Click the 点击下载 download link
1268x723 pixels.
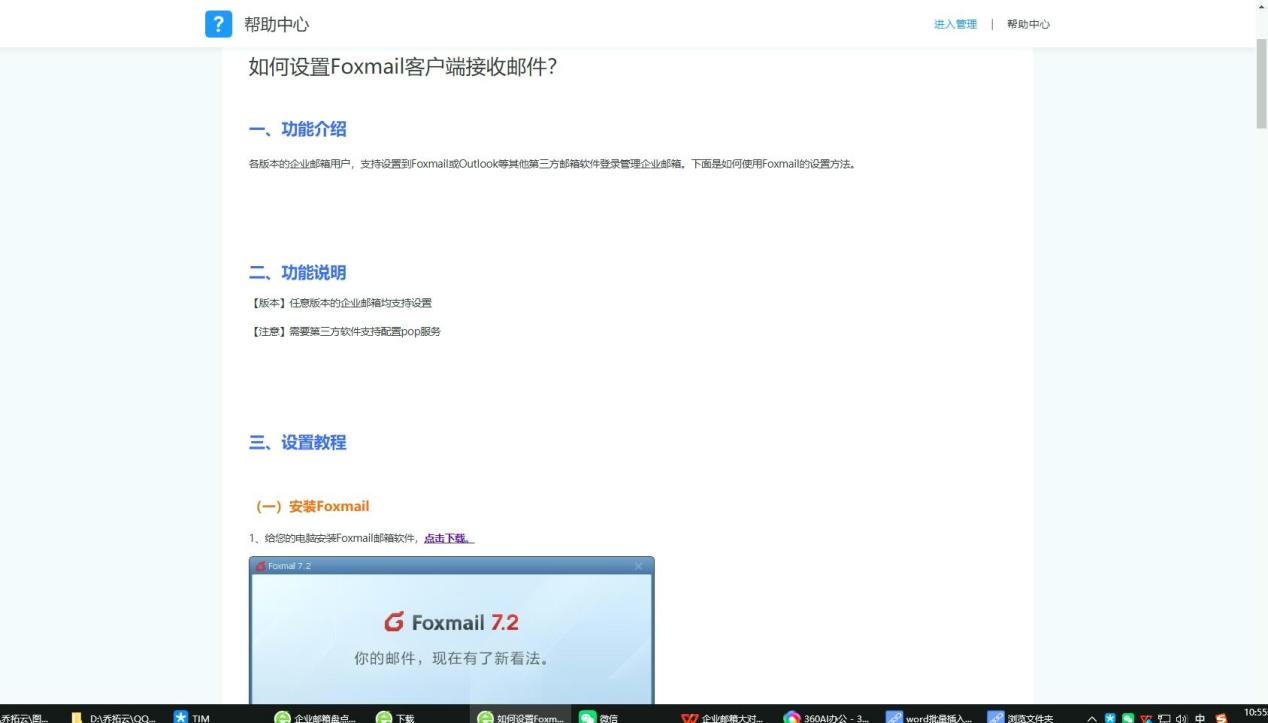coord(448,538)
